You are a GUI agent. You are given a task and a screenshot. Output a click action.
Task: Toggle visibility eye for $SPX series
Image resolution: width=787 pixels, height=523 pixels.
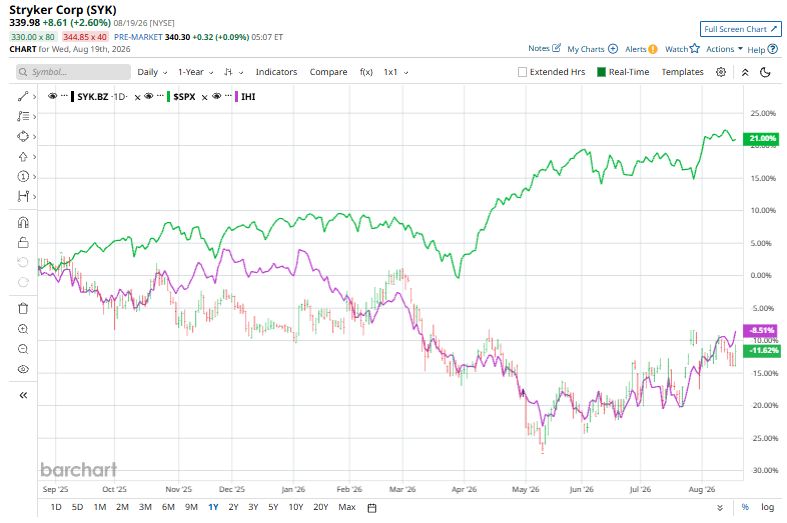click(149, 96)
